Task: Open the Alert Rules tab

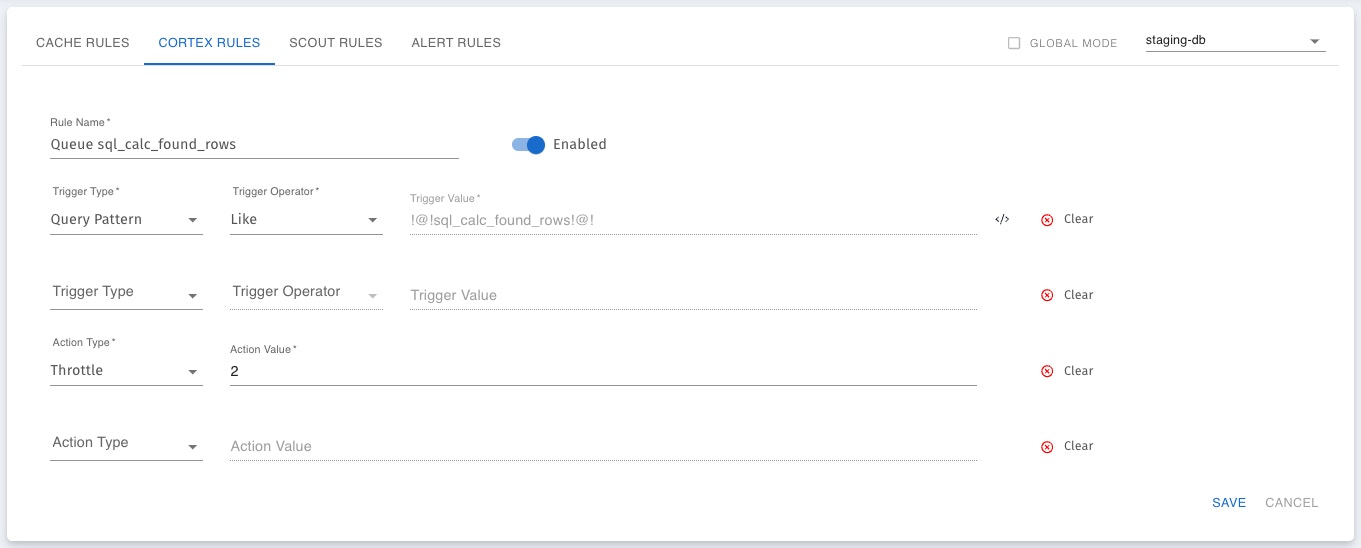Action: [x=456, y=43]
